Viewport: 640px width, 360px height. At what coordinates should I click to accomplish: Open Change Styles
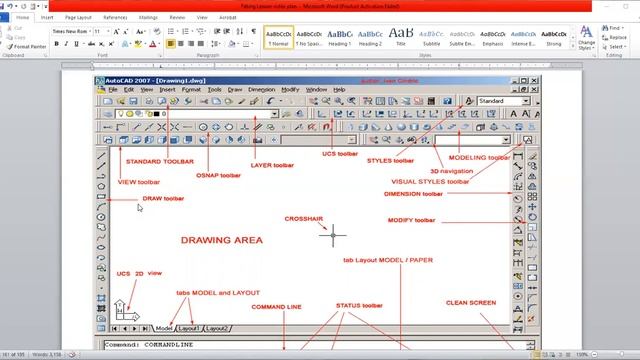click(587, 38)
